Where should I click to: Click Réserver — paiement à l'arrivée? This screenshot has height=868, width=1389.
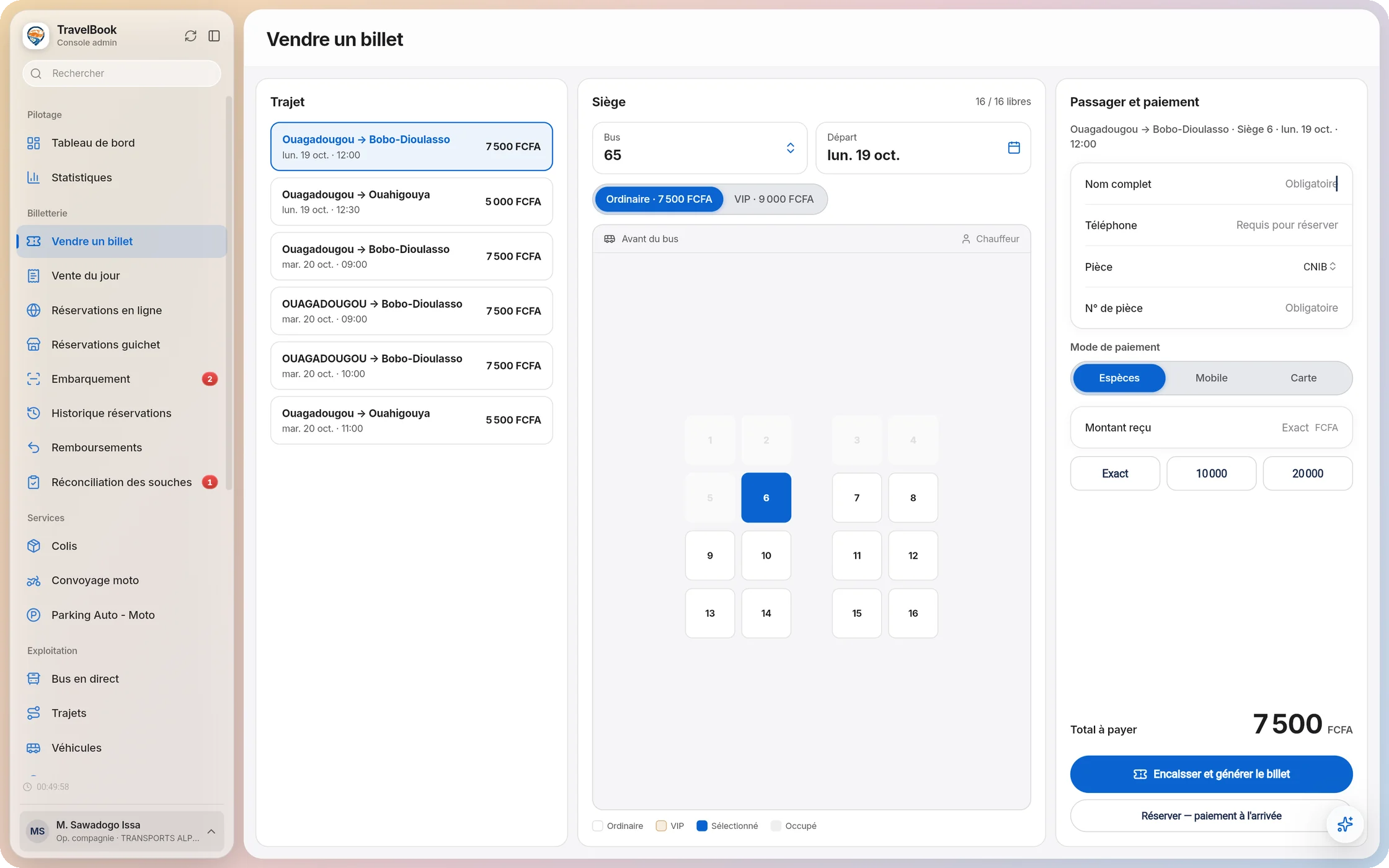click(x=1211, y=816)
